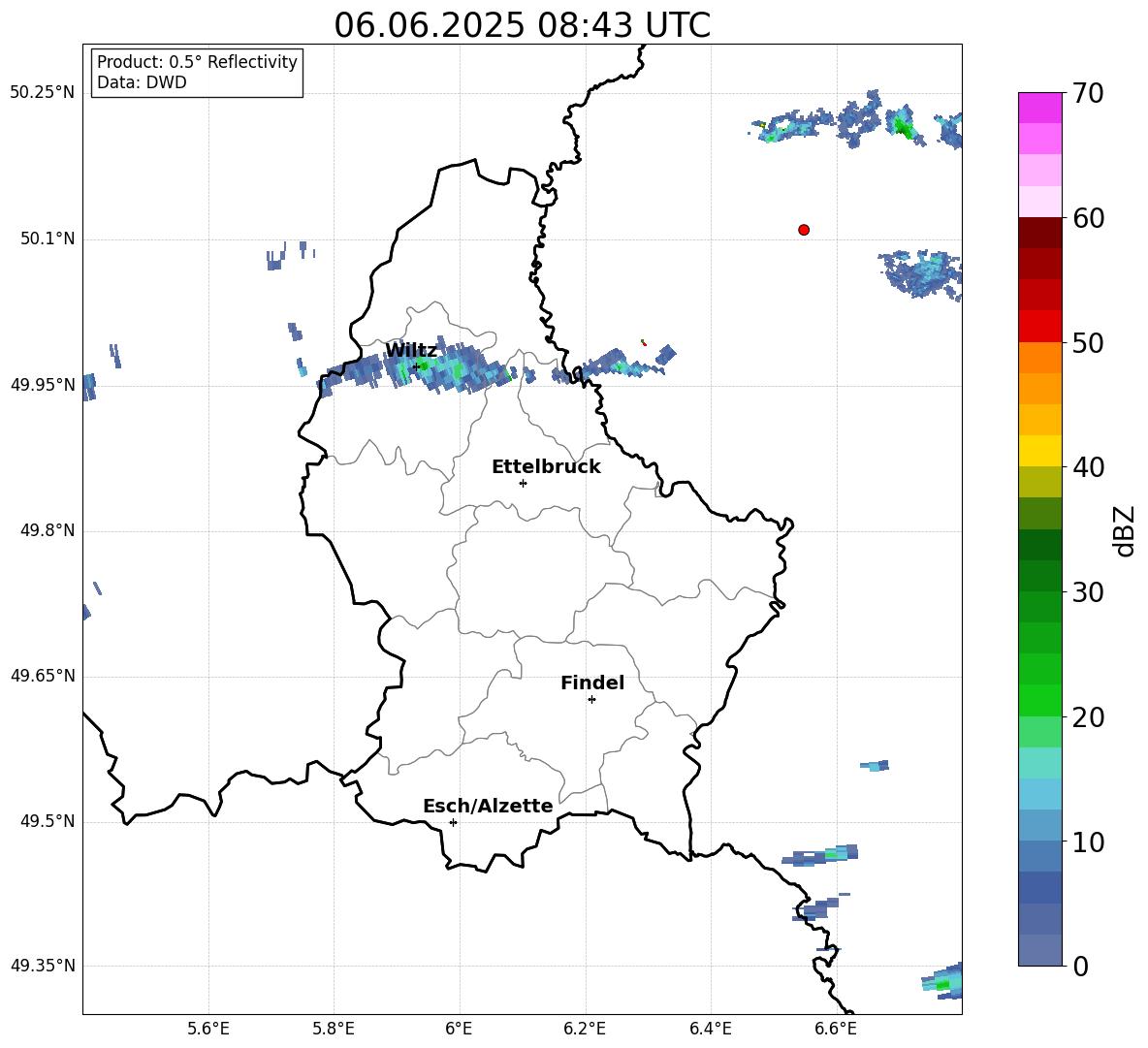1148x1048 pixels.
Task: Click the colorbar tick label 20
Action: (1088, 716)
